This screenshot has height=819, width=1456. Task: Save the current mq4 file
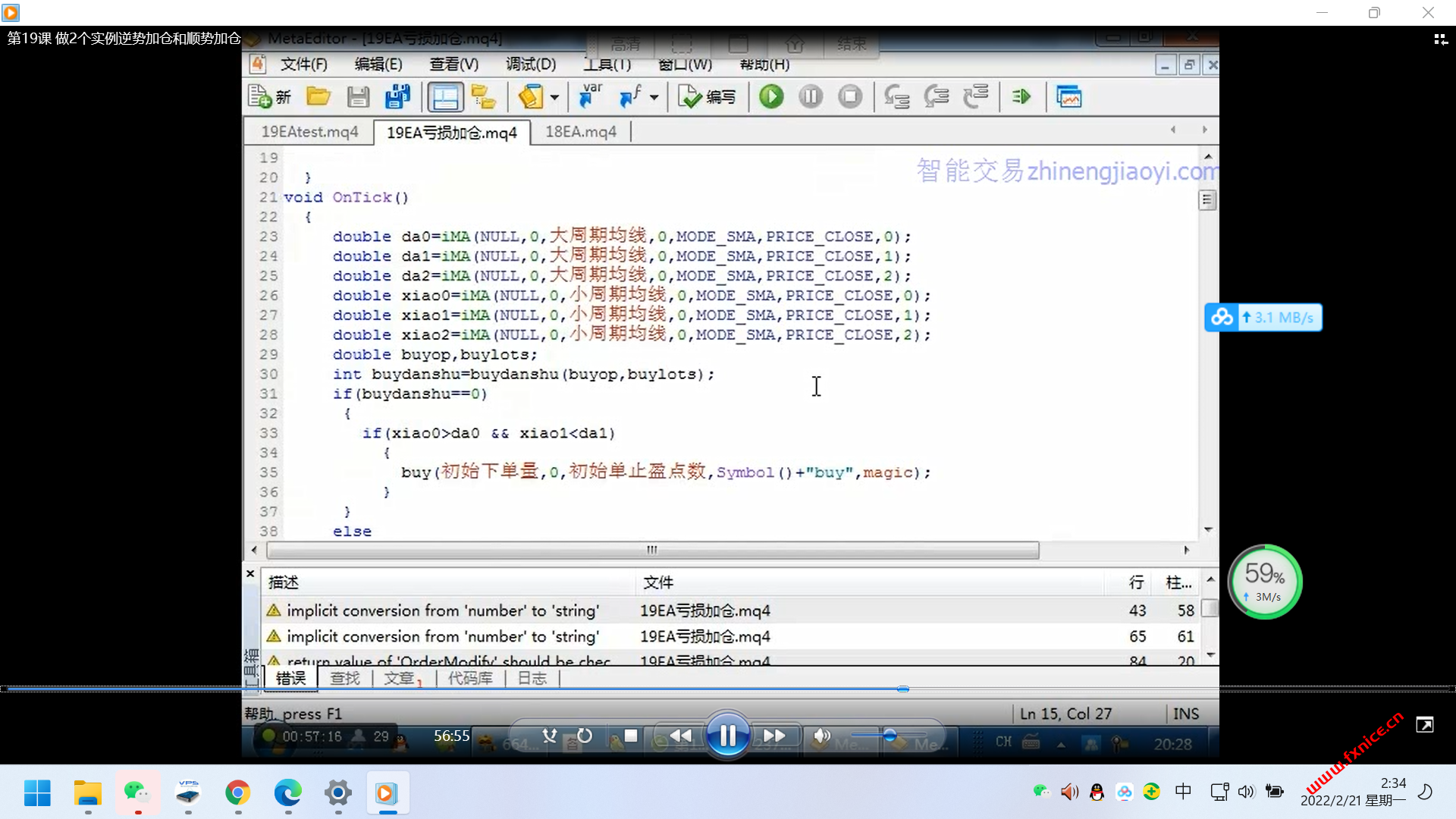coord(358,97)
